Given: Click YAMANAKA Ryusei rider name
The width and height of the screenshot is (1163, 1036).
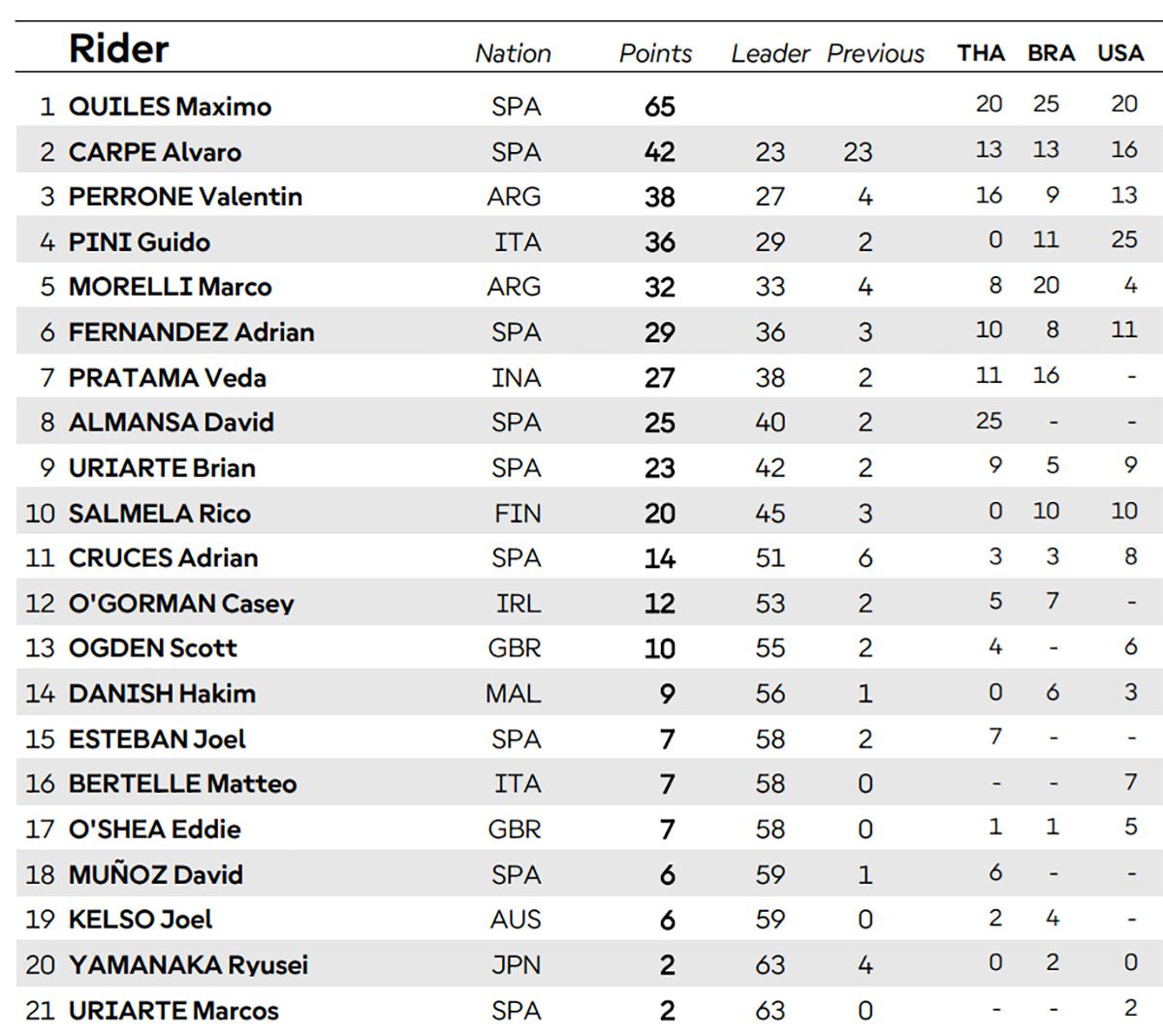Looking at the screenshot, I should click(x=188, y=965).
